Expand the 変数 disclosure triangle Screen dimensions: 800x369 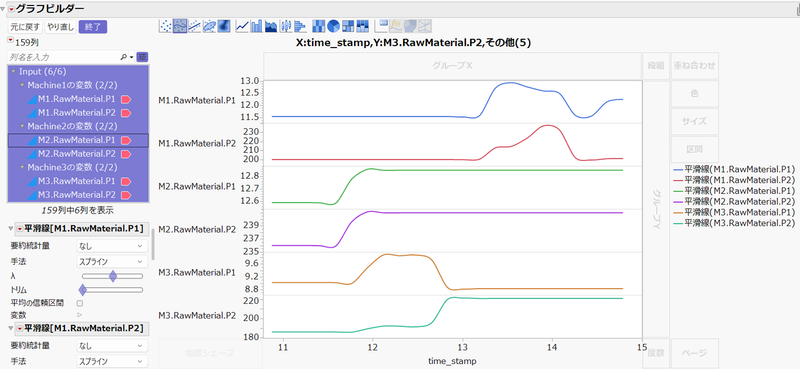point(80,315)
